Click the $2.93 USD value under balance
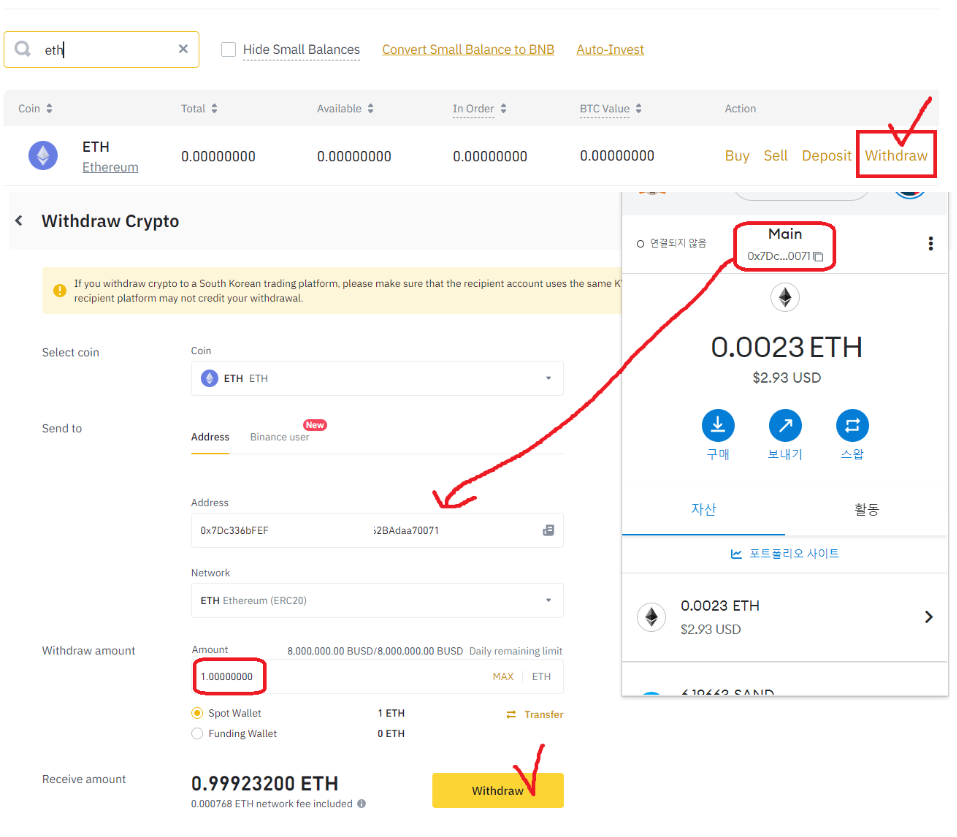The image size is (957, 837). (x=787, y=378)
